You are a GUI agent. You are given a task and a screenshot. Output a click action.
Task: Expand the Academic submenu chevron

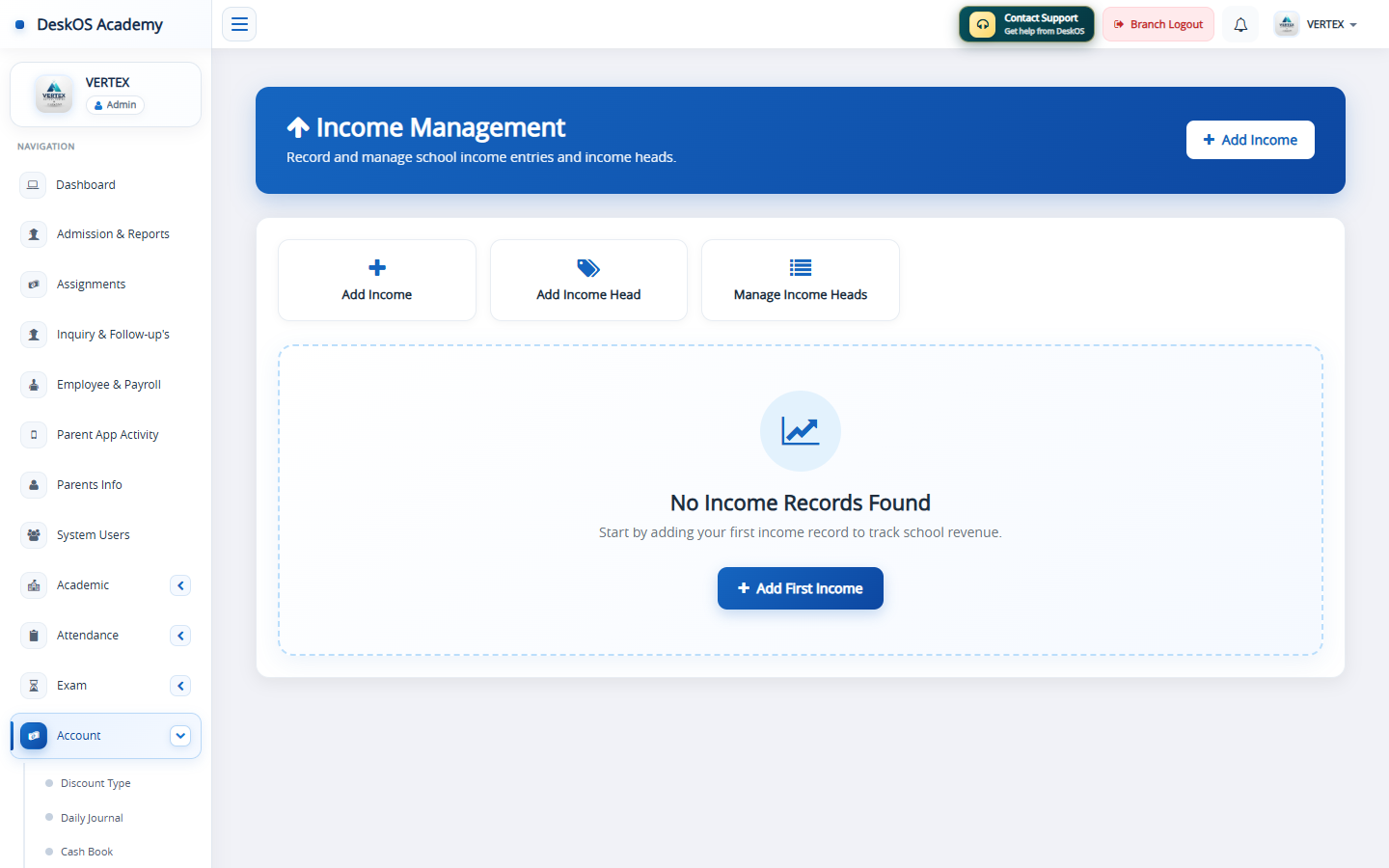pyautogui.click(x=180, y=585)
